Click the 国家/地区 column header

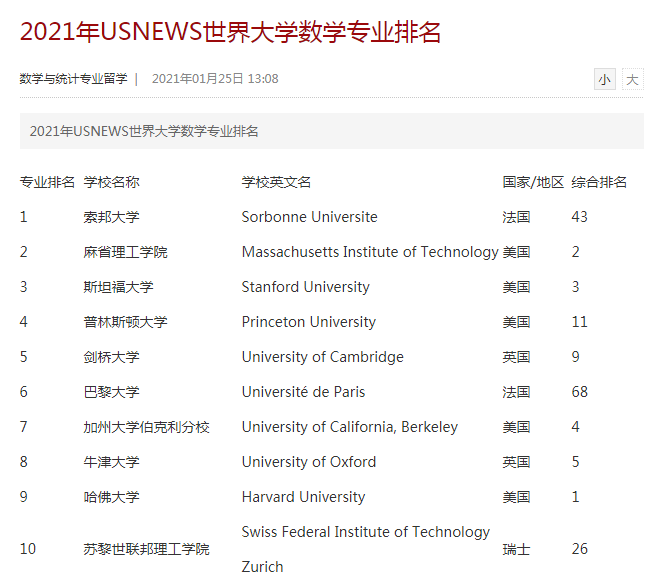[x=533, y=182]
